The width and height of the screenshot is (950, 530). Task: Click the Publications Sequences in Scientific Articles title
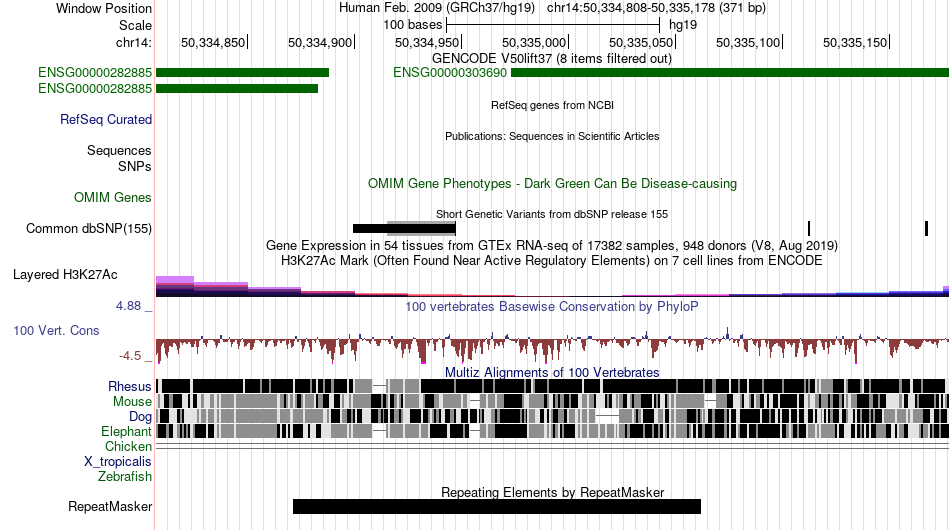point(552,136)
